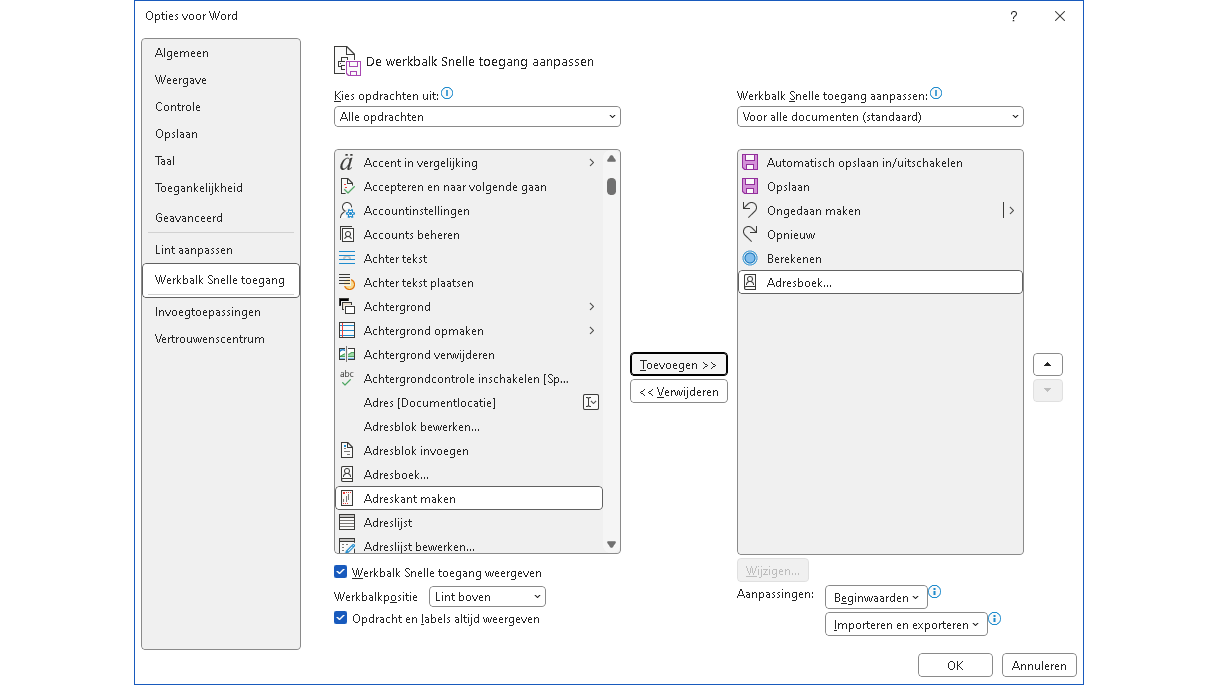Click the Ongedaan maken undo icon

click(x=750, y=211)
